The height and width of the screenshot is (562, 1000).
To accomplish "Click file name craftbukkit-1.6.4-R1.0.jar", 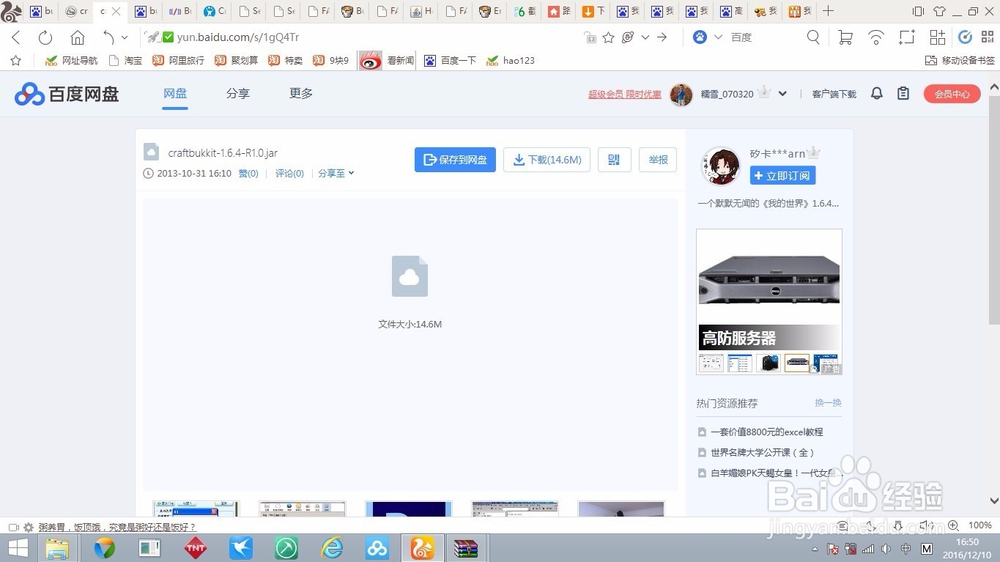I will click(223, 153).
